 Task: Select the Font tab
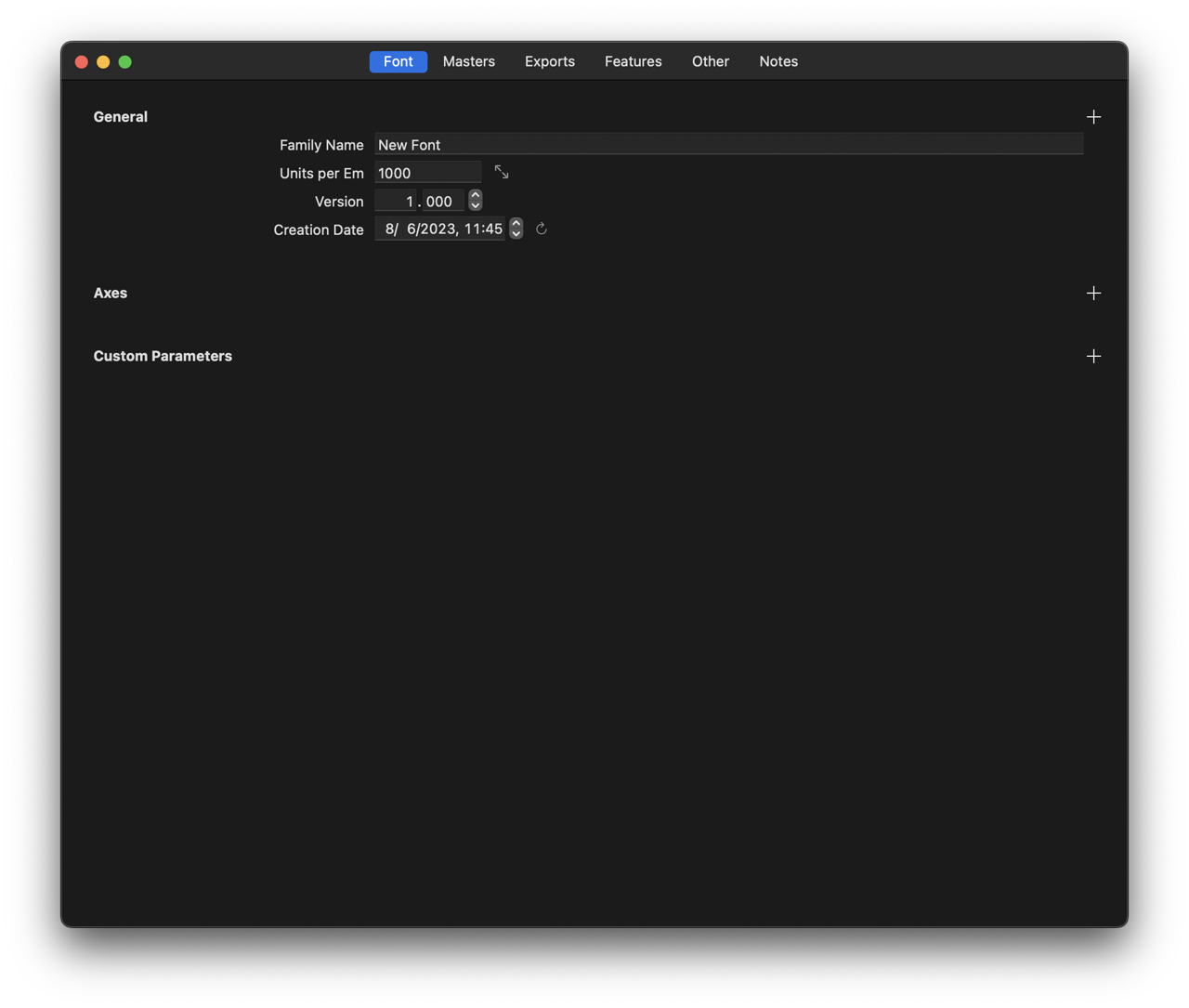point(398,61)
